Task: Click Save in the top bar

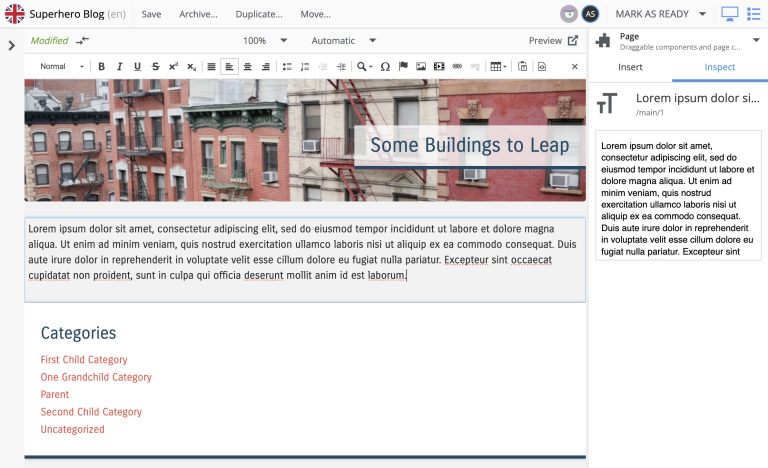Action: pyautogui.click(x=151, y=14)
